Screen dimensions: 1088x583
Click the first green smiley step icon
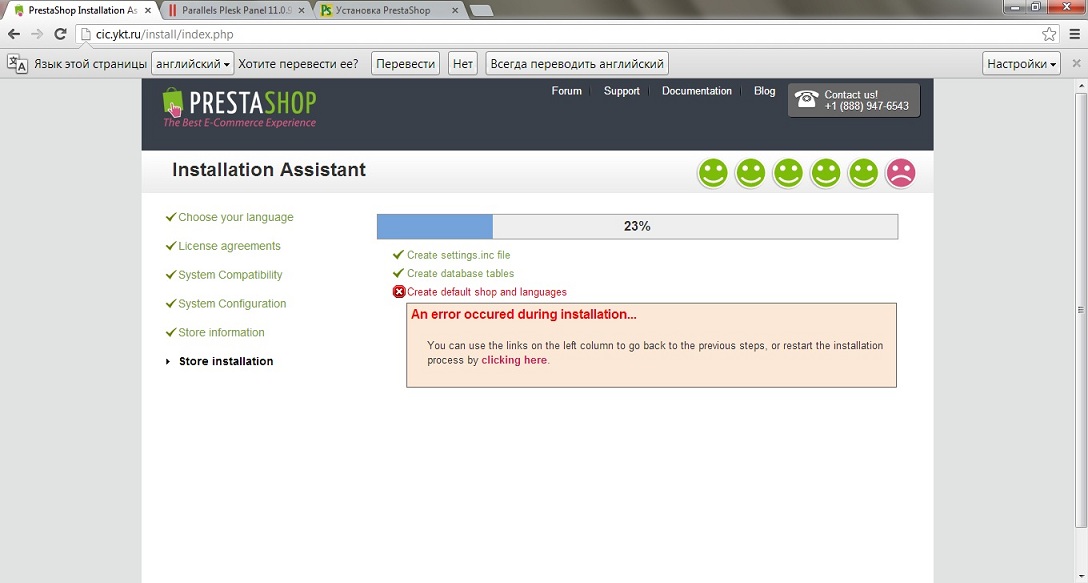click(713, 172)
